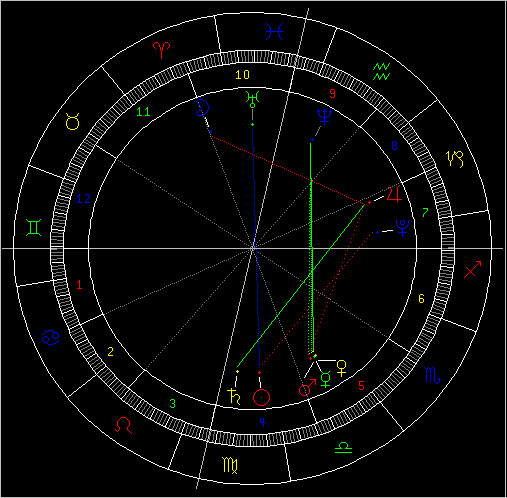Click the Uranus position dot marker

253,125
